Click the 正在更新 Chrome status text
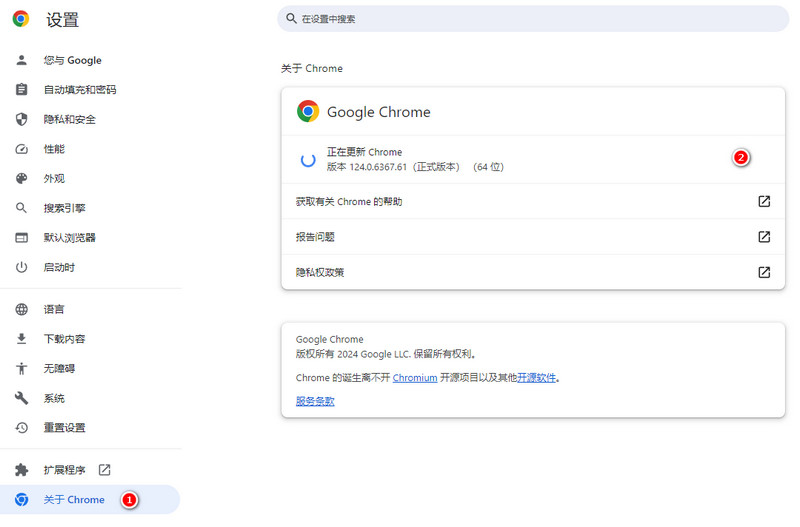Screen dimensions: 800x527 pos(364,152)
